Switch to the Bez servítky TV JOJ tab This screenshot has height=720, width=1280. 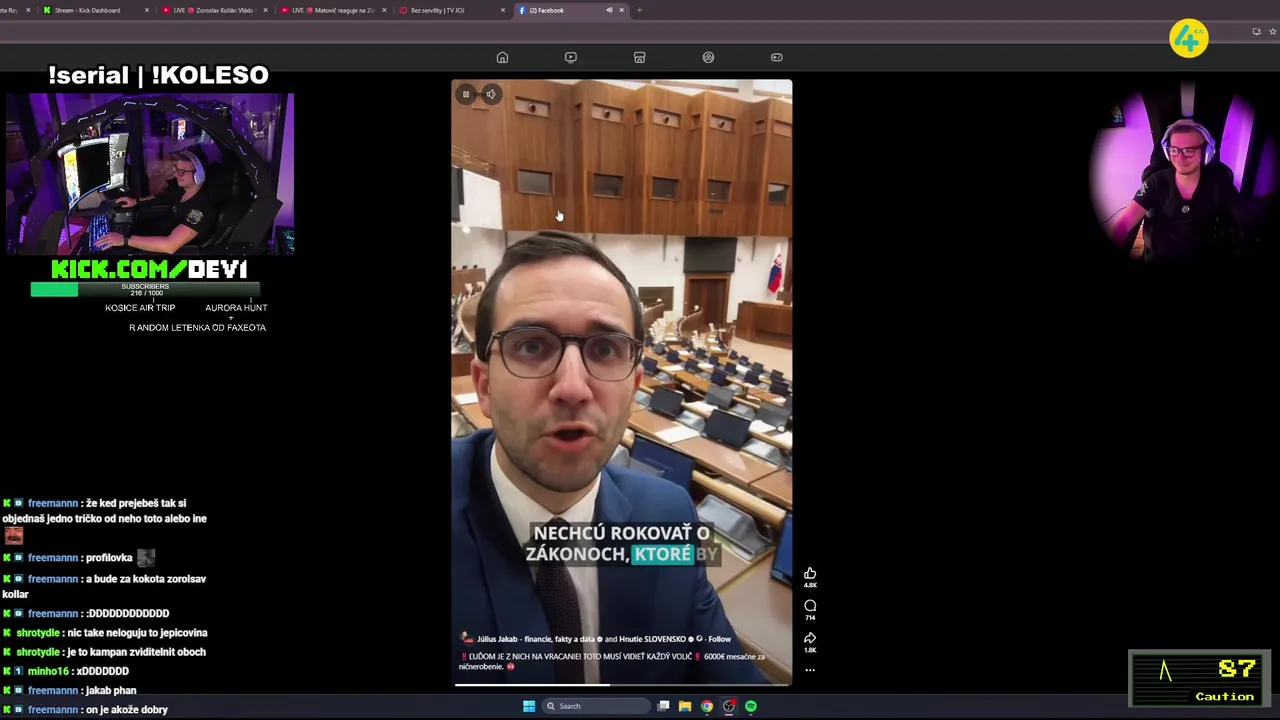coord(452,10)
